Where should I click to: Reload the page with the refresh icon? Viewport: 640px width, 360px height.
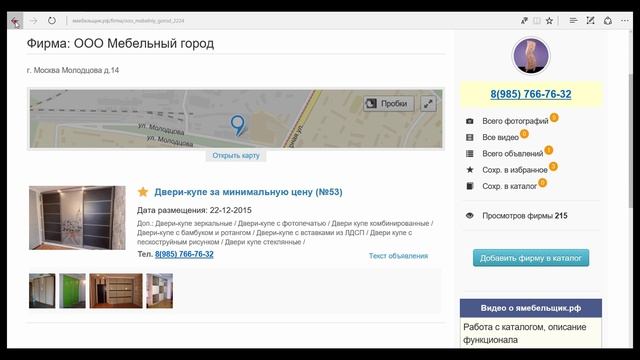click(52, 20)
